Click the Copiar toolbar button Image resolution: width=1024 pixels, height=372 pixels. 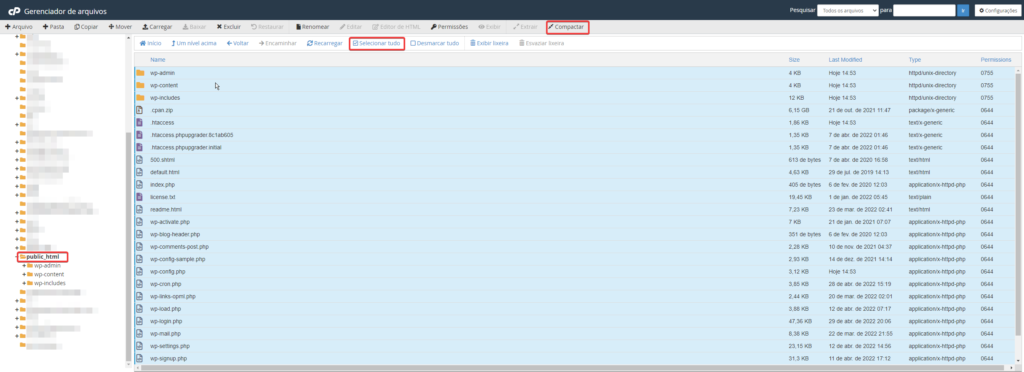click(x=86, y=27)
